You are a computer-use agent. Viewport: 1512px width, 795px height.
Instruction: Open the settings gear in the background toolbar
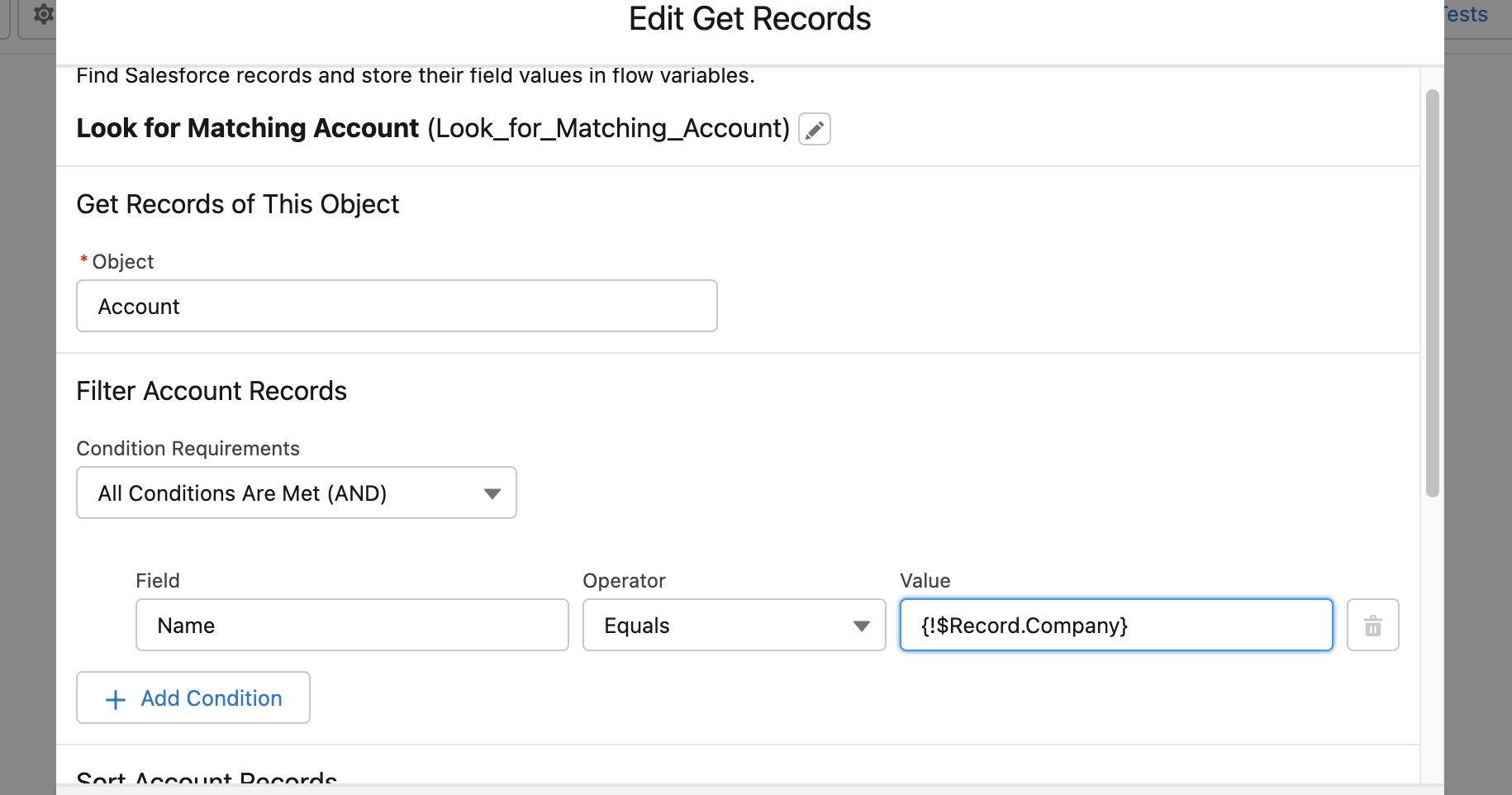(x=43, y=14)
